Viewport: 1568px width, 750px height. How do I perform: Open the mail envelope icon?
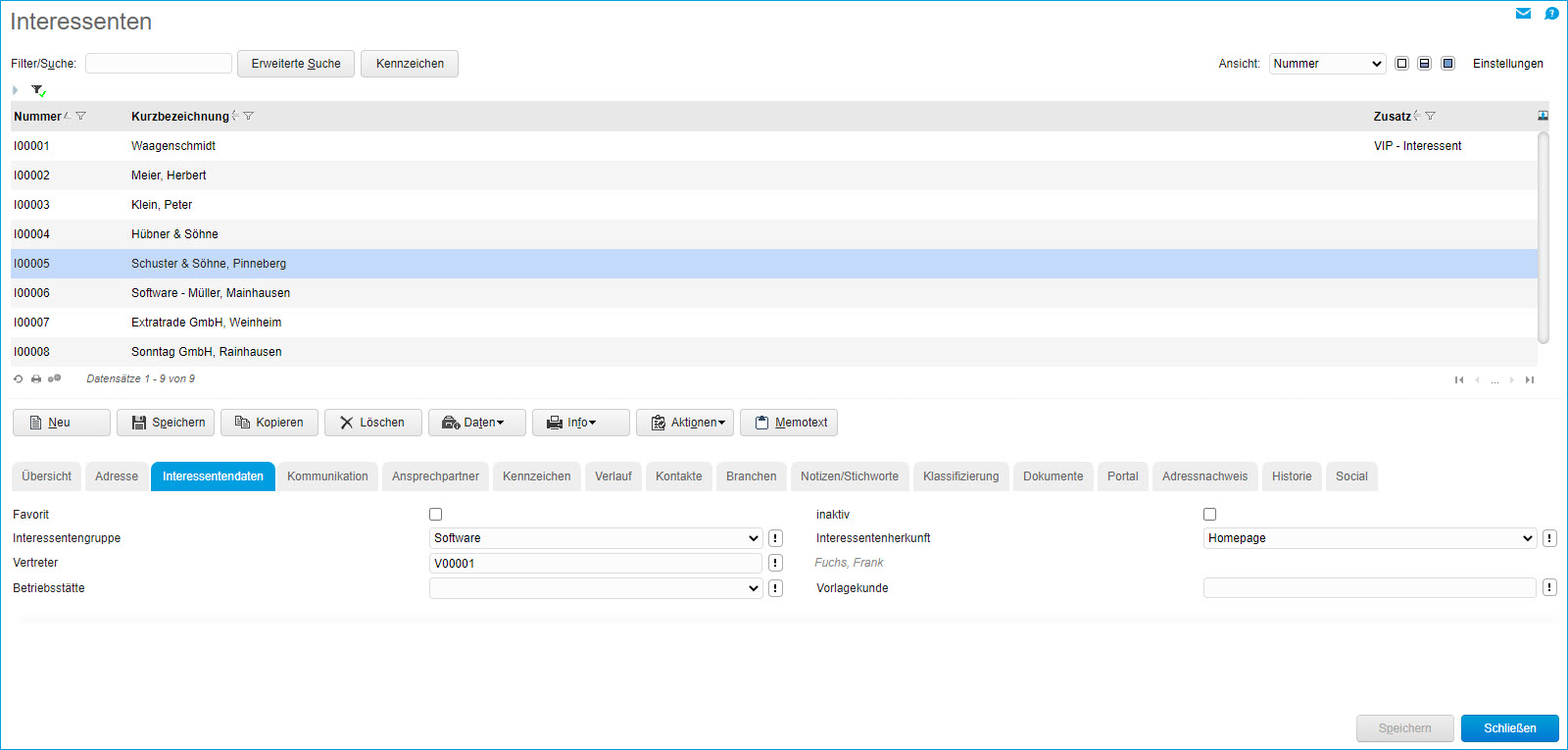pos(1523,14)
